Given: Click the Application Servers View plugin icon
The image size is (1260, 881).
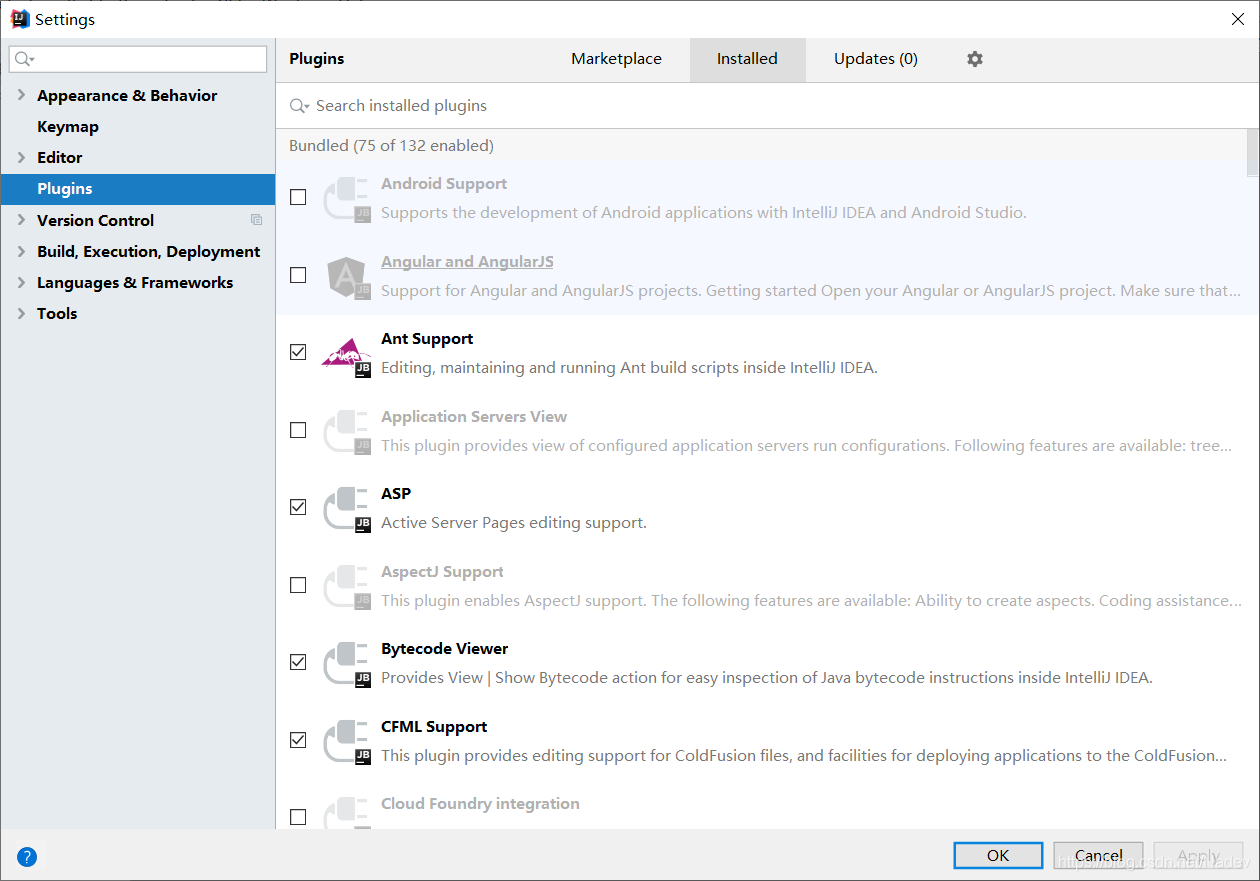Looking at the screenshot, I should pos(347,431).
